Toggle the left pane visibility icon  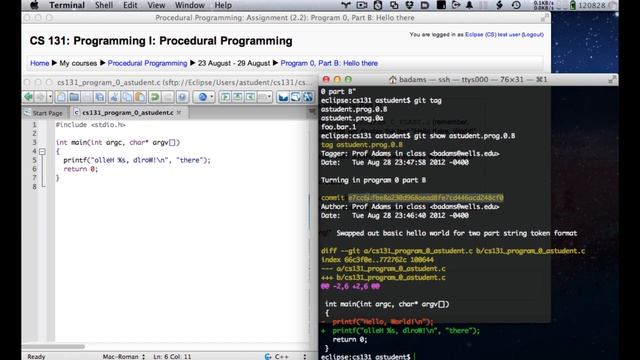click(x=225, y=97)
